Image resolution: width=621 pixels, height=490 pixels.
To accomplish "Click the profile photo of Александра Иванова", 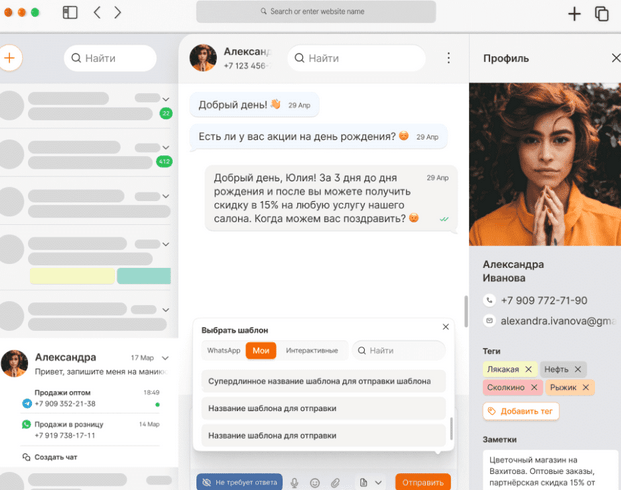I will pyautogui.click(x=545, y=164).
